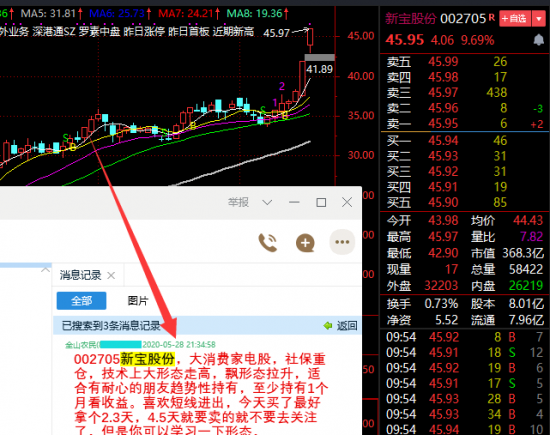Switch to the 图片 filter tab
The image size is (550, 435).
(x=138, y=301)
